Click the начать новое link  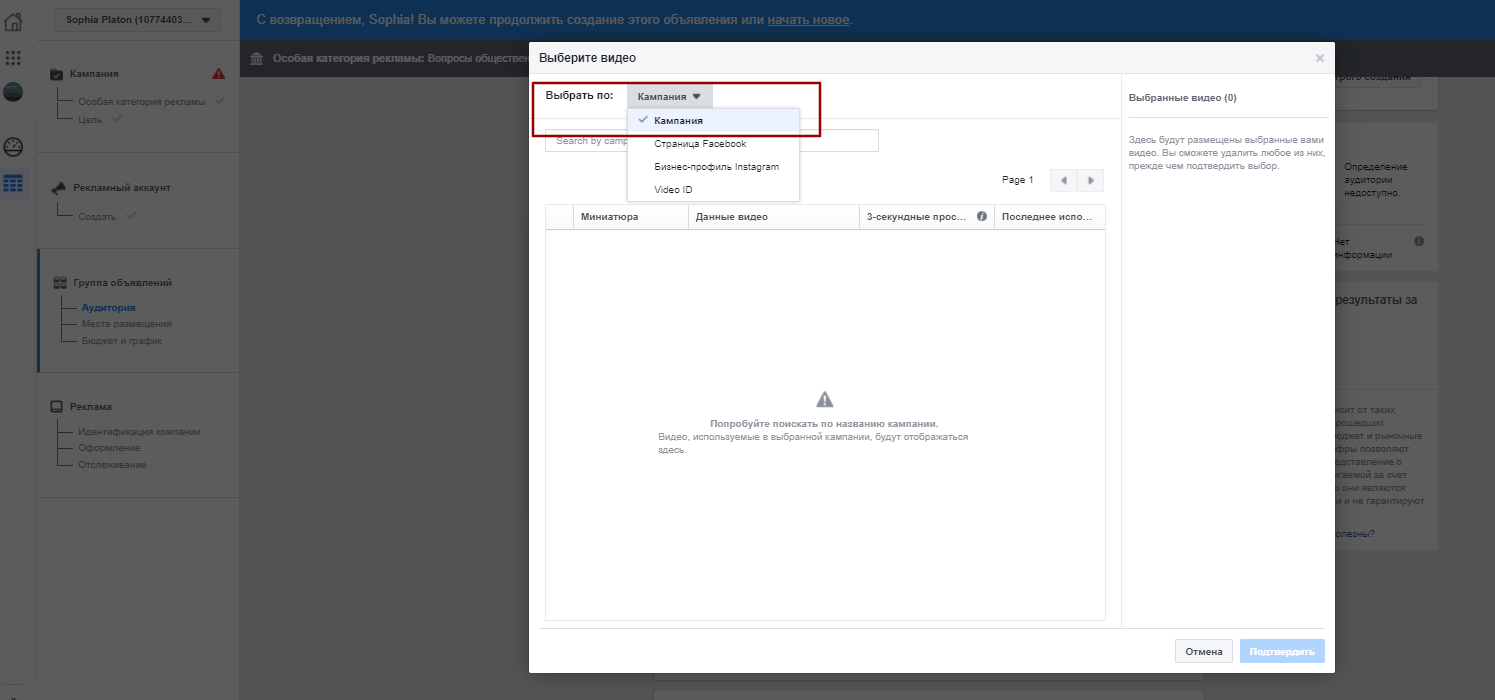(808, 20)
